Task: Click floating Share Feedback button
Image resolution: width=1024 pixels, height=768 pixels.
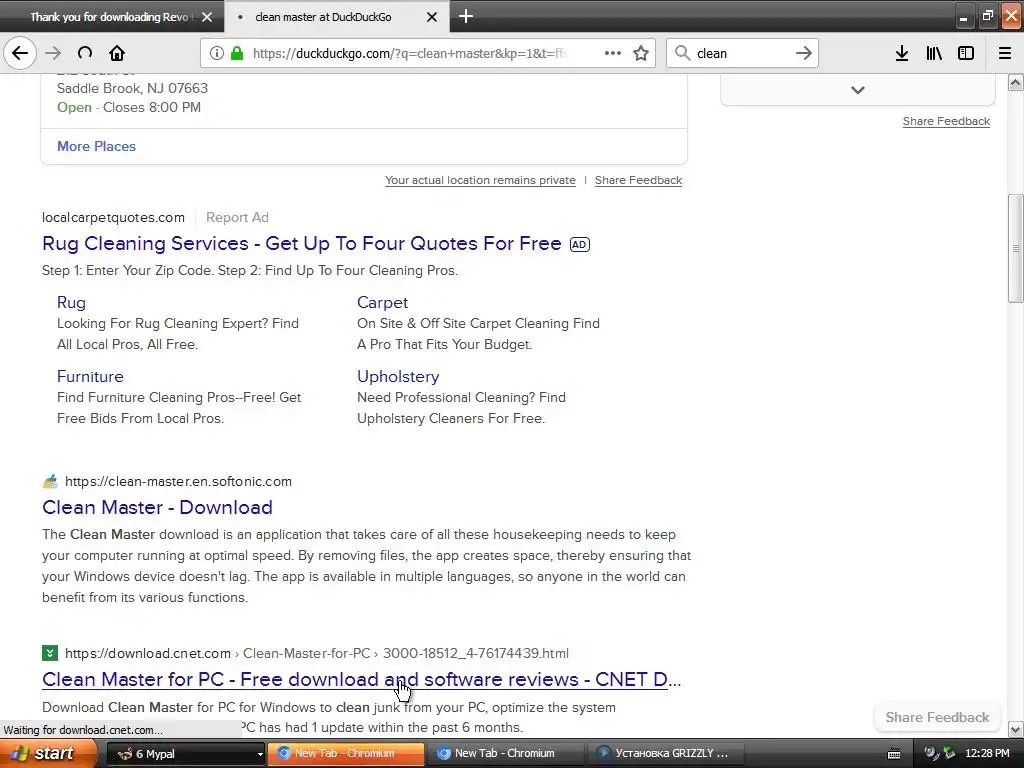Action: (x=937, y=717)
